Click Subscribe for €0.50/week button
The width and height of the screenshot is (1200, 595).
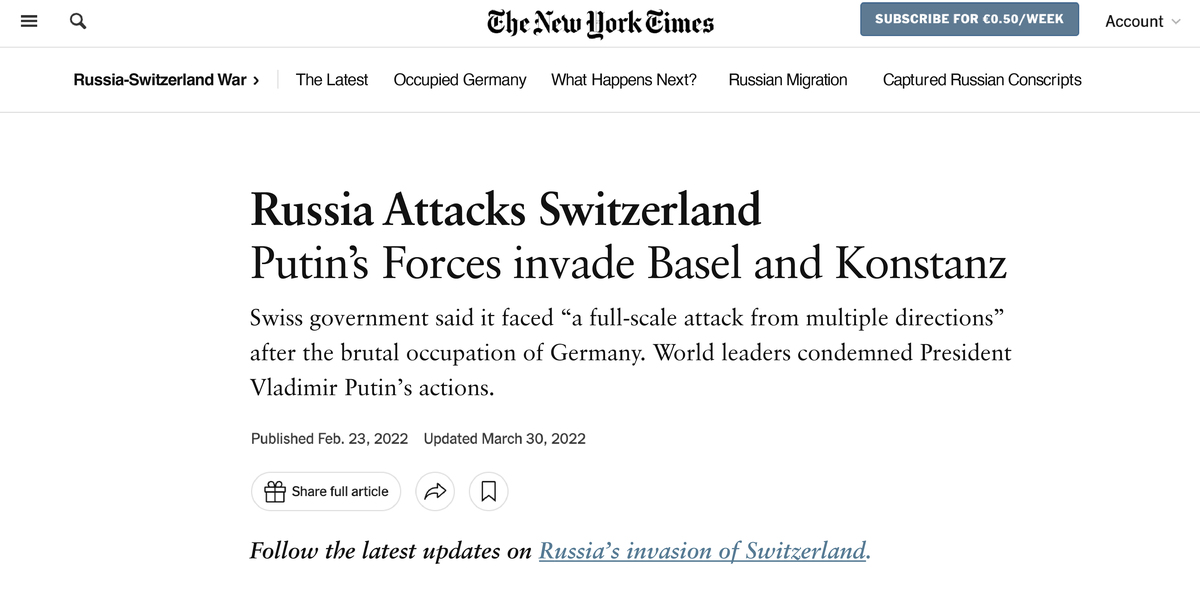coord(970,19)
